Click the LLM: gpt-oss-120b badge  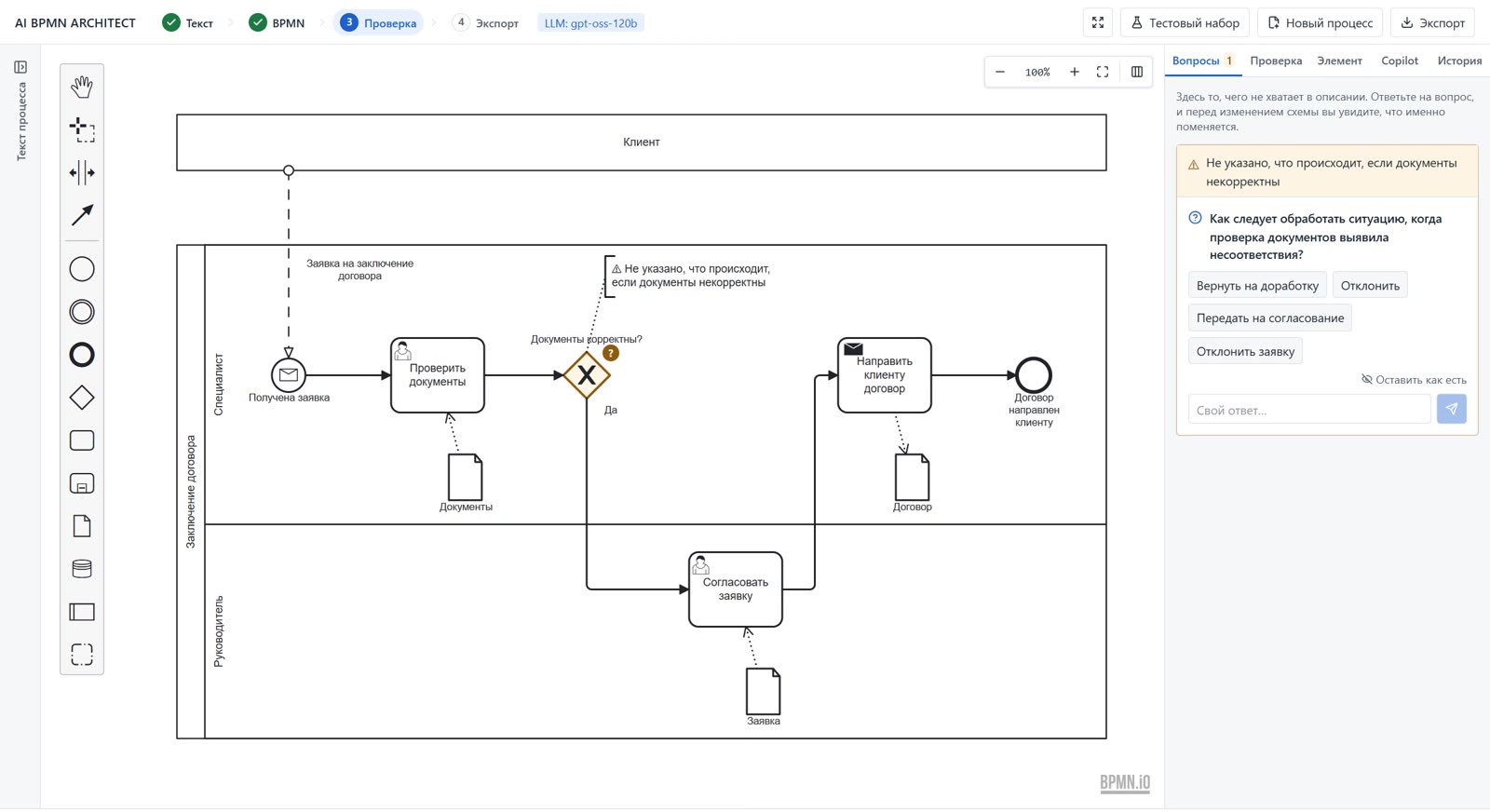[590, 22]
